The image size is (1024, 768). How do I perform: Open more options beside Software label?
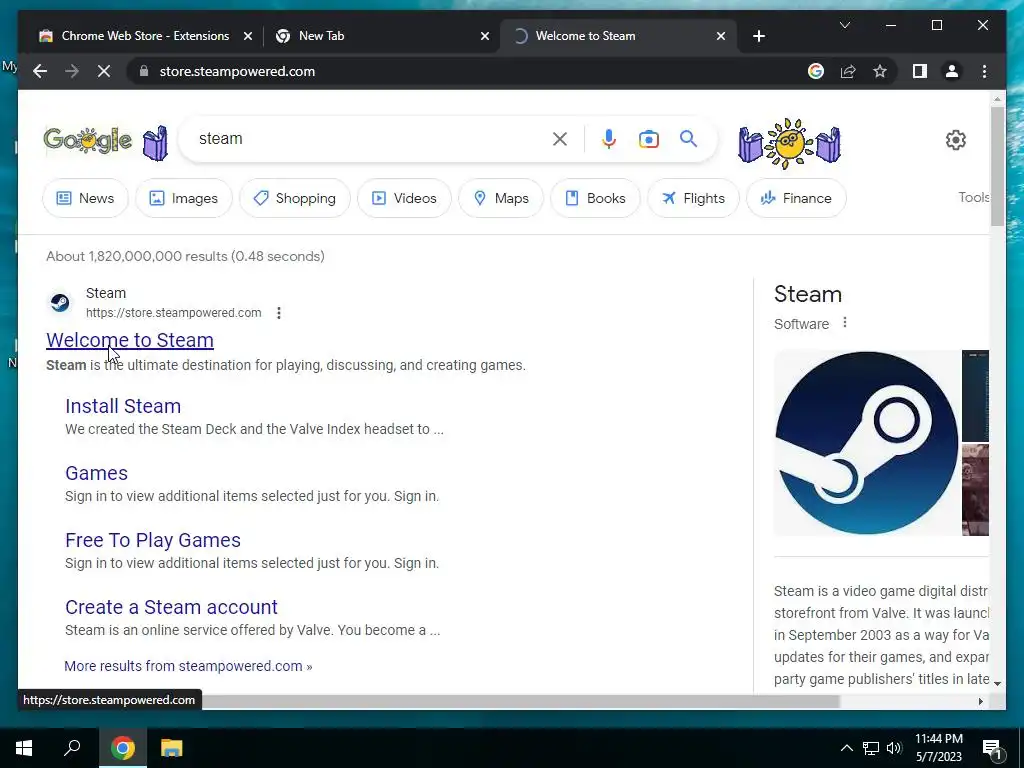(x=844, y=323)
